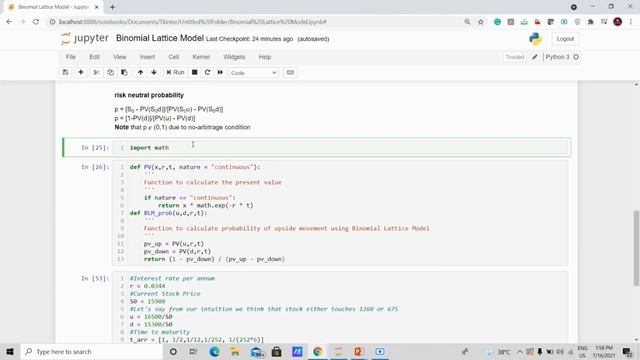
Task: Interrupt the kernel with the stop icon
Action: point(195,72)
